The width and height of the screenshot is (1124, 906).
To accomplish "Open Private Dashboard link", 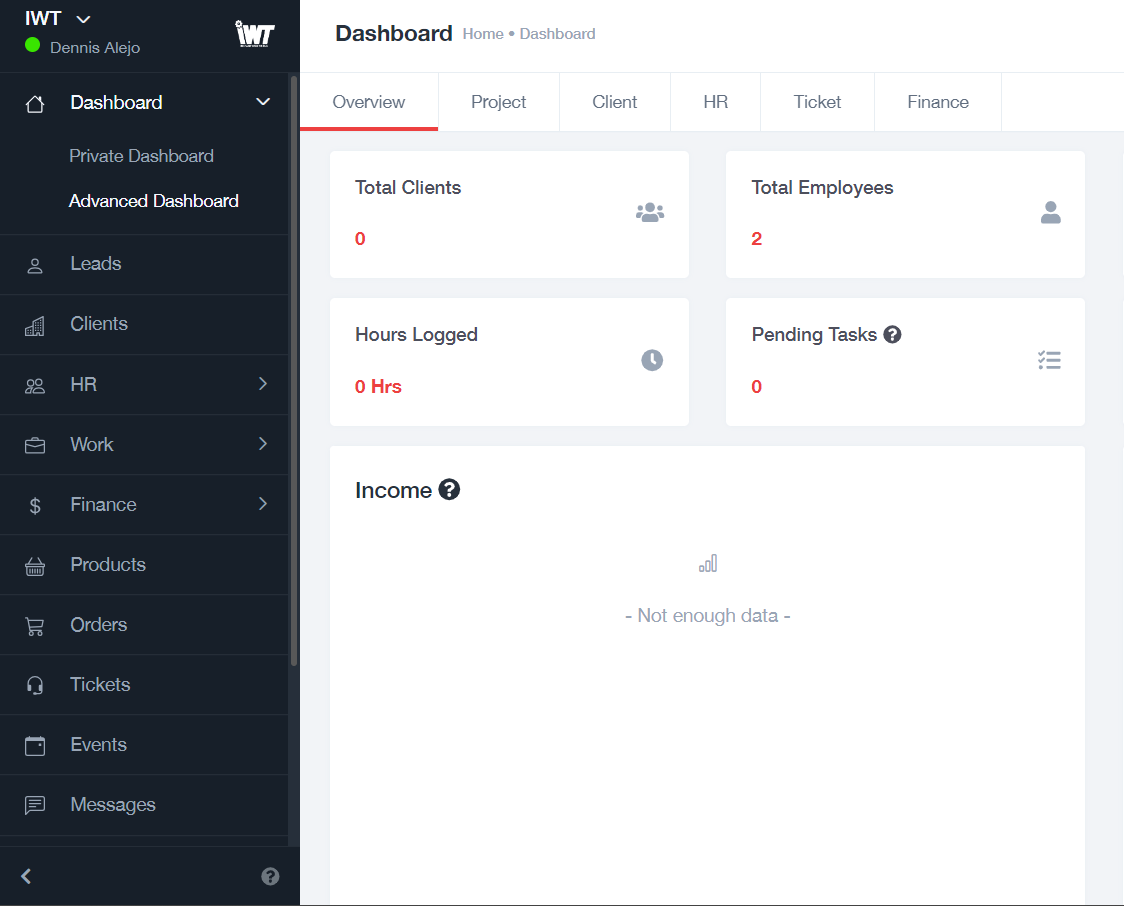I will pyautogui.click(x=141, y=156).
